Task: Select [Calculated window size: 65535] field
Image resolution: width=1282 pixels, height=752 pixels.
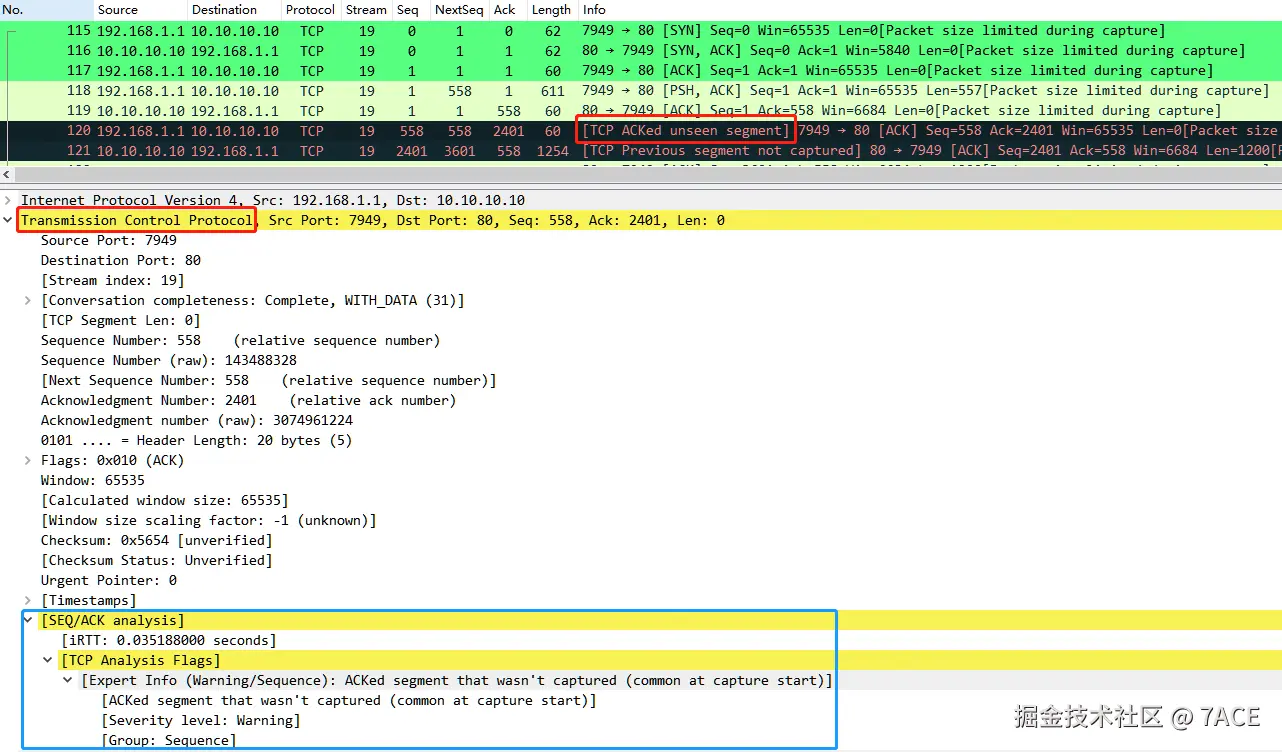Action: pos(164,500)
